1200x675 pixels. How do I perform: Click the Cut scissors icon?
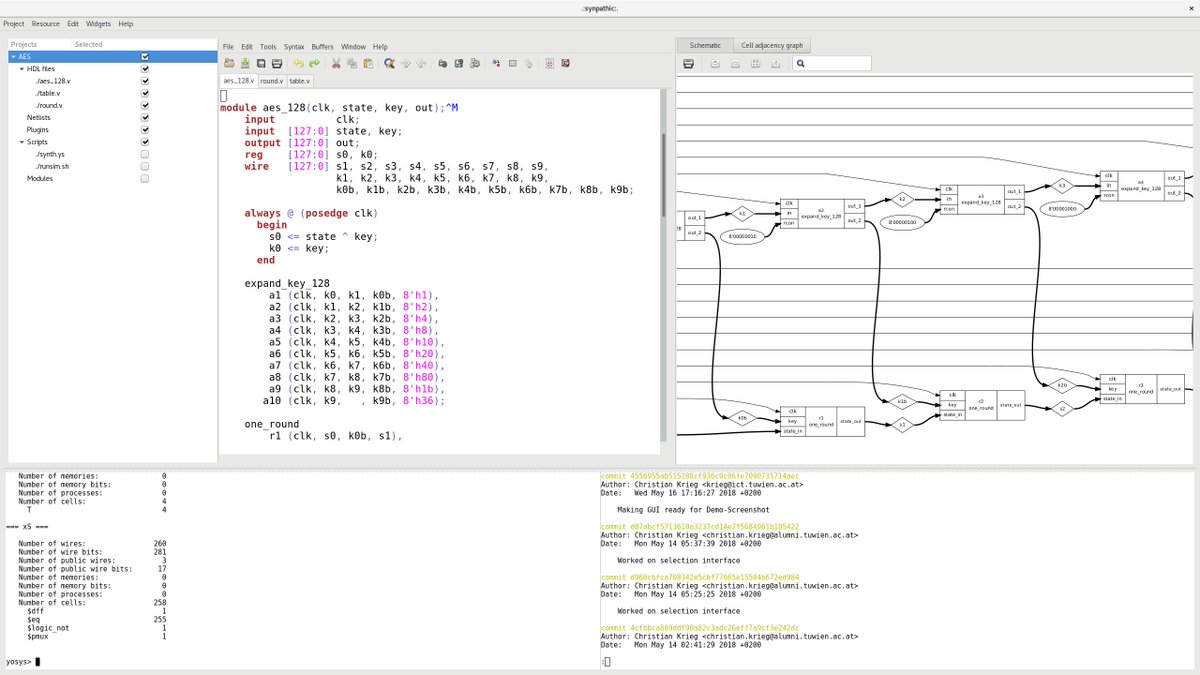pos(337,63)
